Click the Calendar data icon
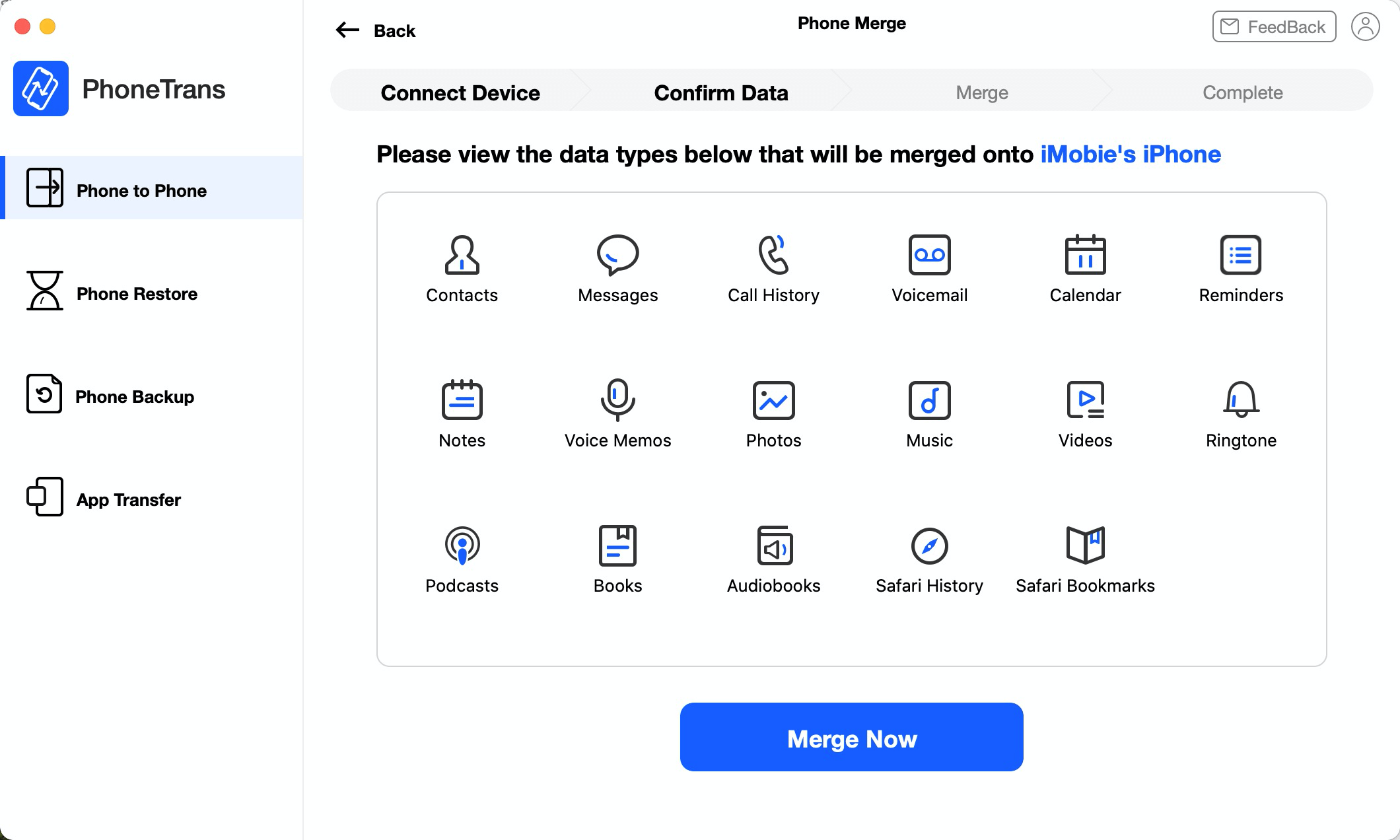Screen dimensions: 1400x840 click(x=1085, y=255)
